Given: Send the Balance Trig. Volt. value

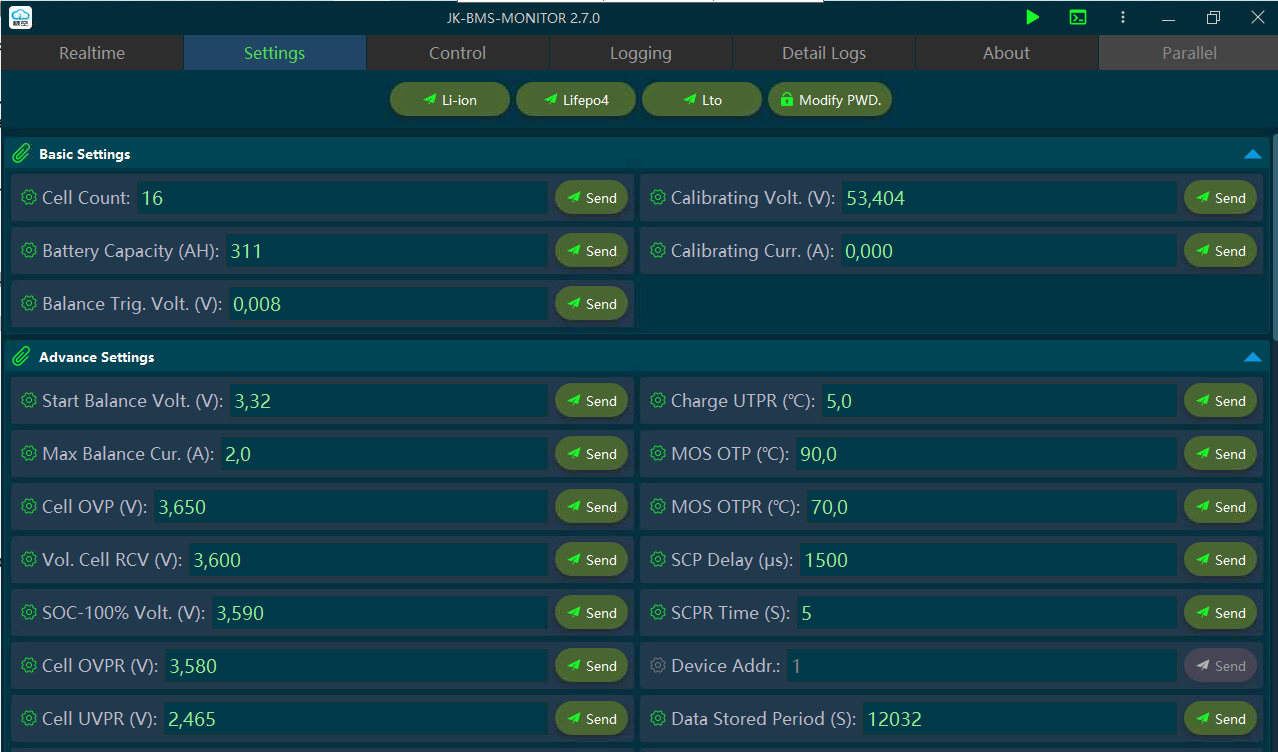Looking at the screenshot, I should (592, 304).
